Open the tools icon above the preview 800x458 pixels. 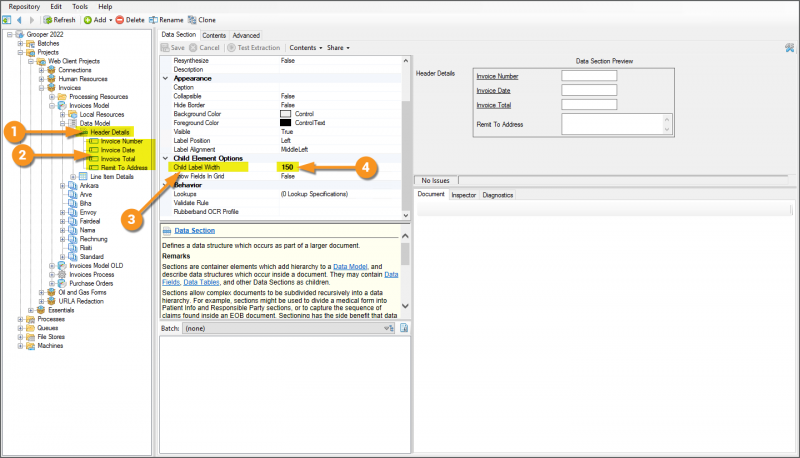click(790, 47)
